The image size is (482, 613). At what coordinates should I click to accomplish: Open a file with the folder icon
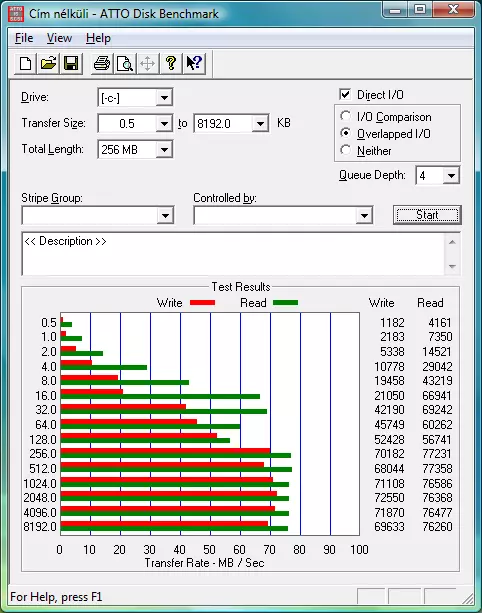coord(48,63)
